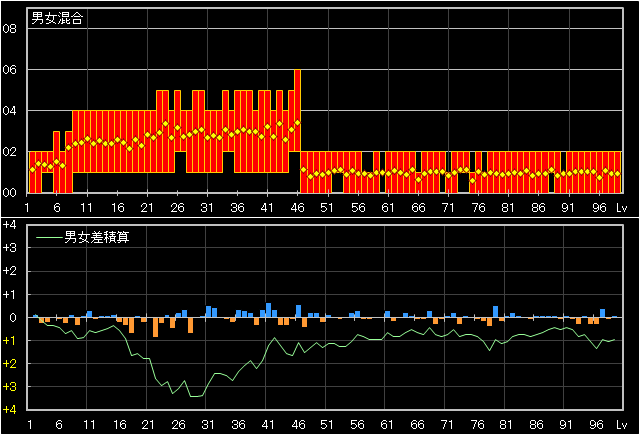
Task: Select level 11 on upper chart x-axis
Action: (x=86, y=208)
